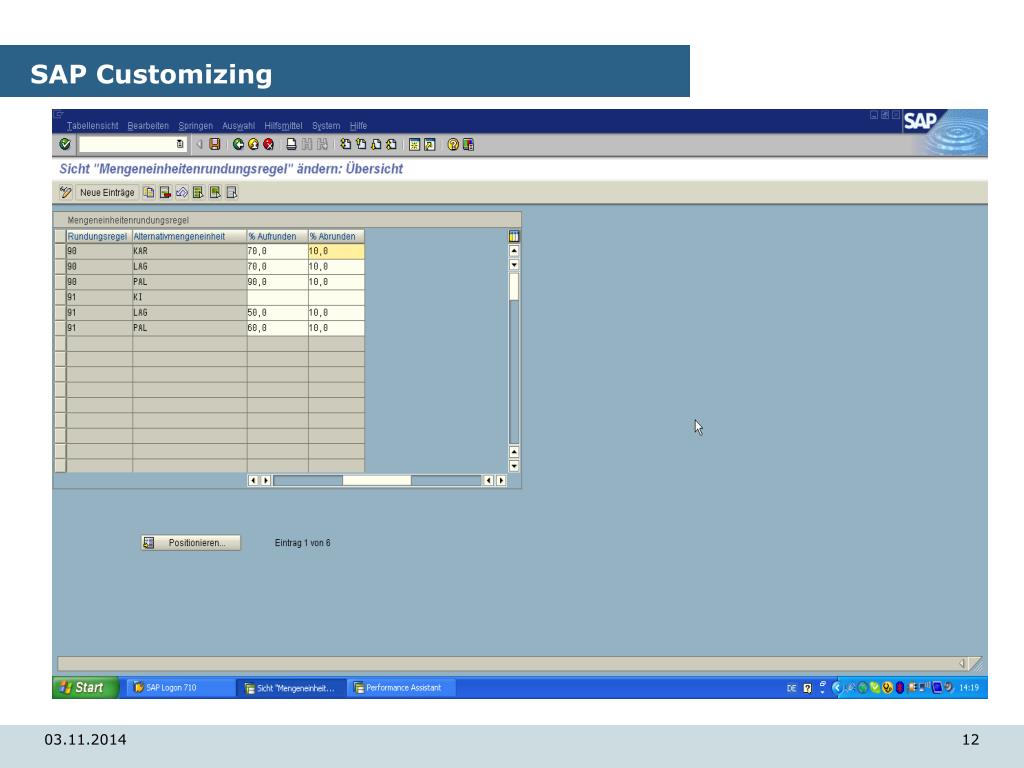Click the table scroll up arrow at top
The width and height of the screenshot is (1024, 768).
pos(514,251)
